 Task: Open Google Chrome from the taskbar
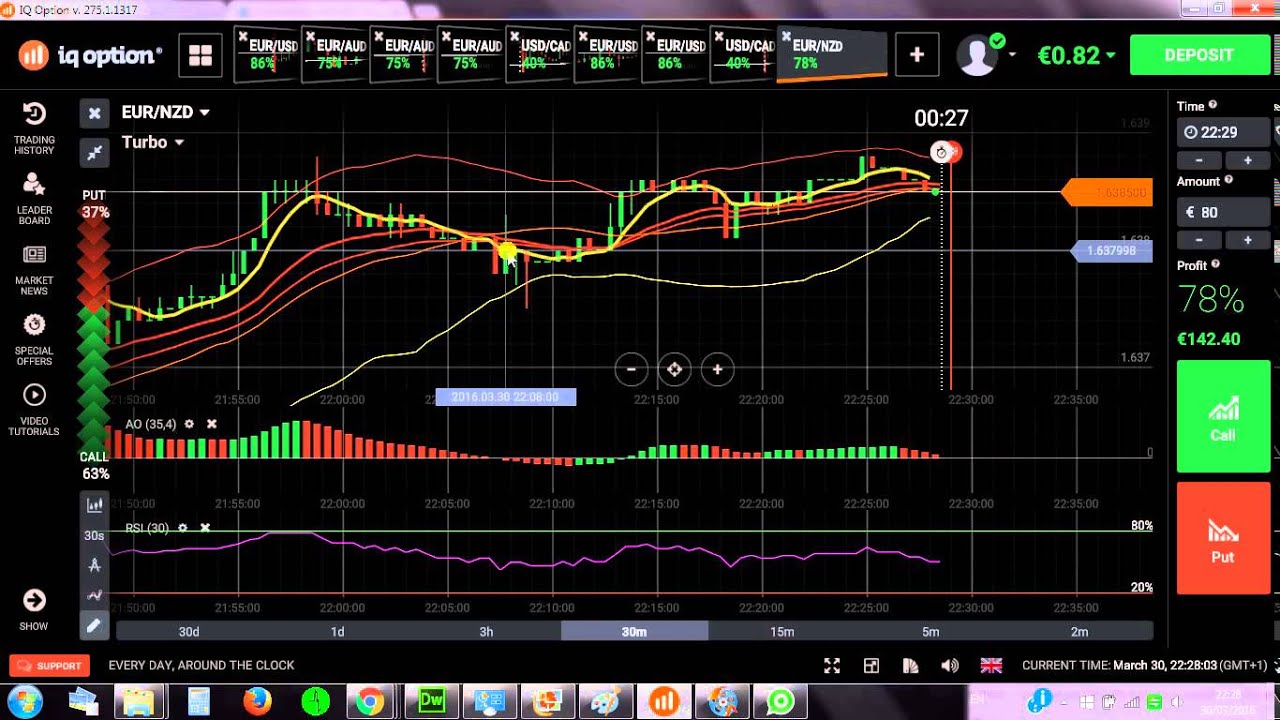click(x=370, y=701)
